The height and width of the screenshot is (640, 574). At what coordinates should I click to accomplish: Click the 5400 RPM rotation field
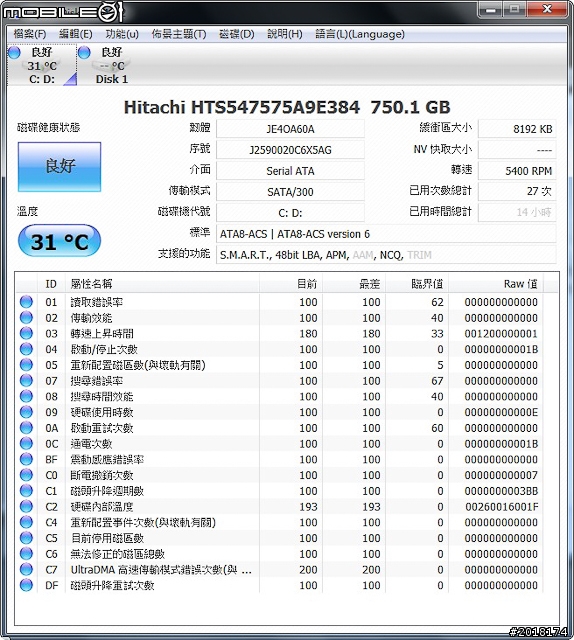tap(517, 171)
